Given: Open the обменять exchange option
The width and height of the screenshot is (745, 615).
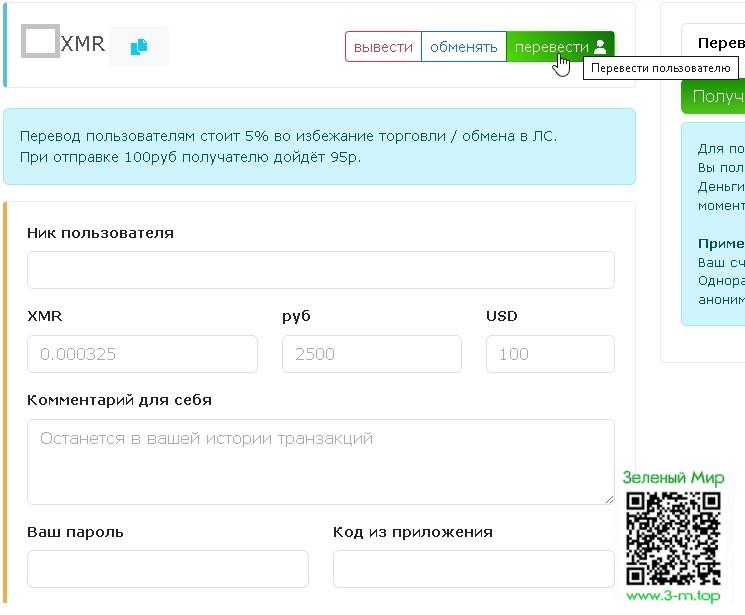Looking at the screenshot, I should [x=463, y=47].
